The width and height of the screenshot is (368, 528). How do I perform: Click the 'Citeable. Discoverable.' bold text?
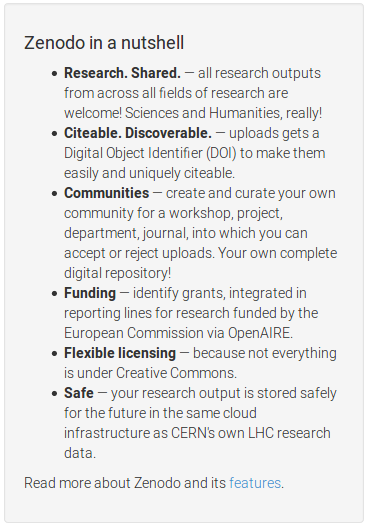coord(138,133)
